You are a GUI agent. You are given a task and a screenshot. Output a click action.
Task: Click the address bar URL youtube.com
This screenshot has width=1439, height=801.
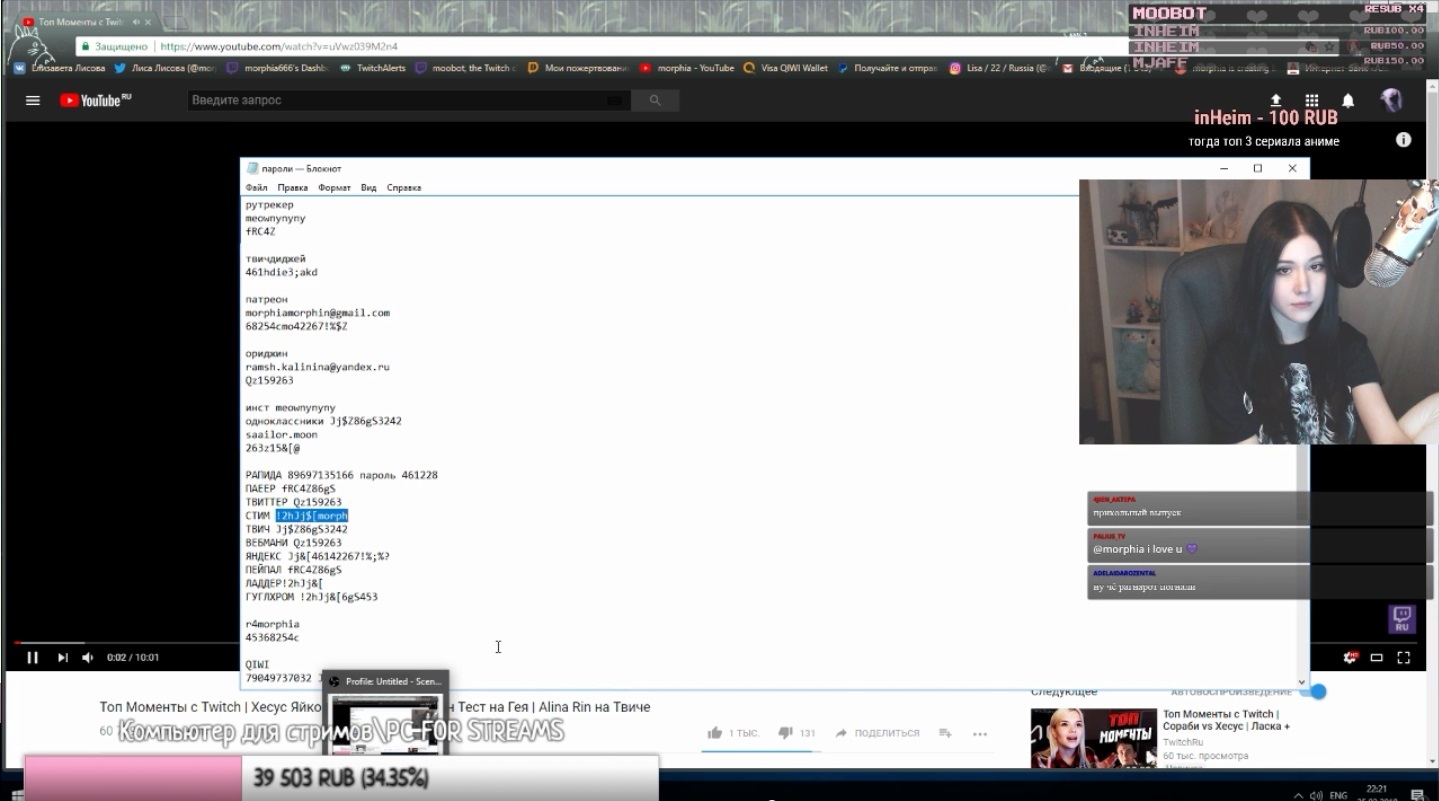(x=278, y=46)
